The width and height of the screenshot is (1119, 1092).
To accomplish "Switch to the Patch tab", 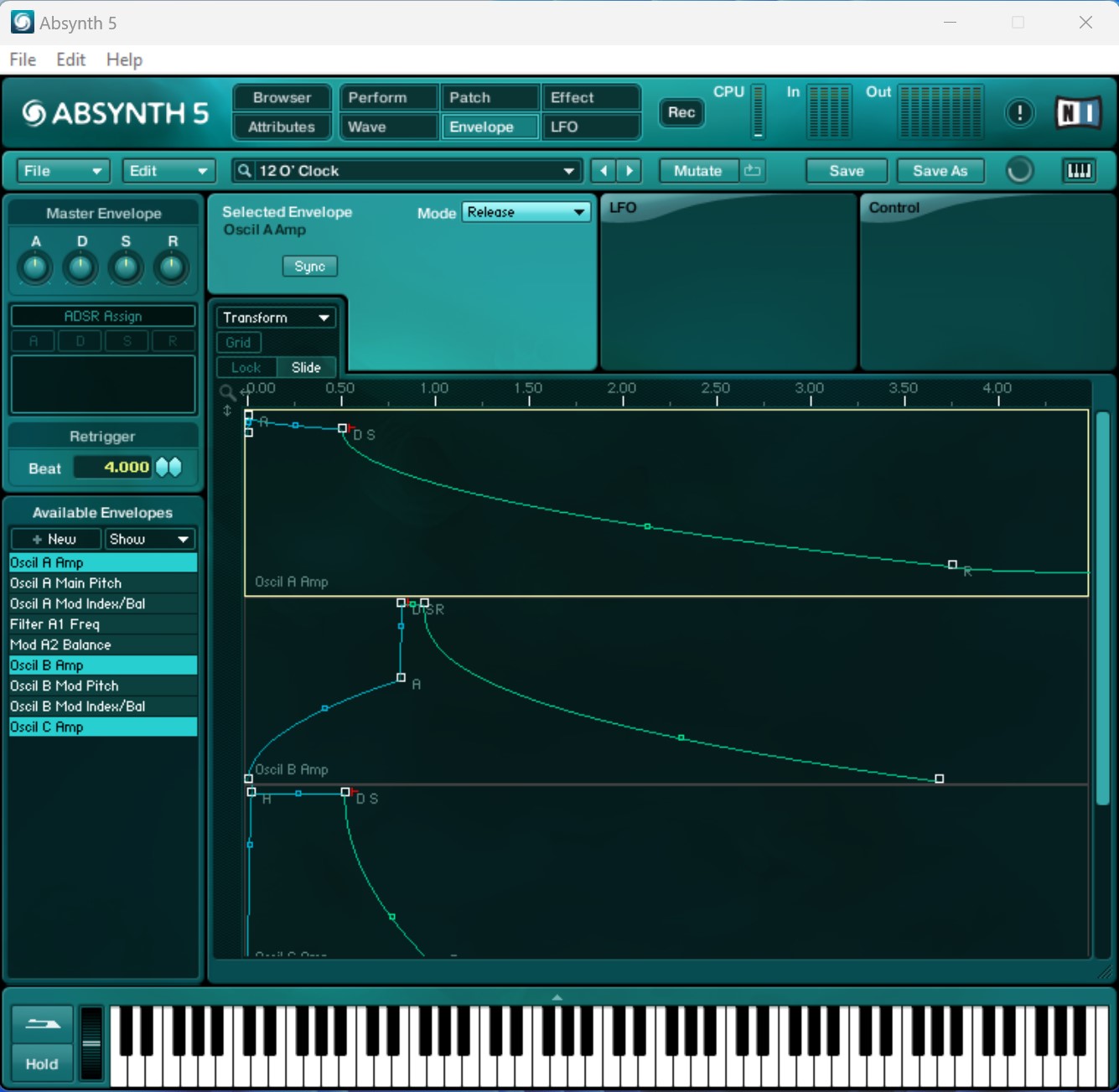I will coord(490,97).
